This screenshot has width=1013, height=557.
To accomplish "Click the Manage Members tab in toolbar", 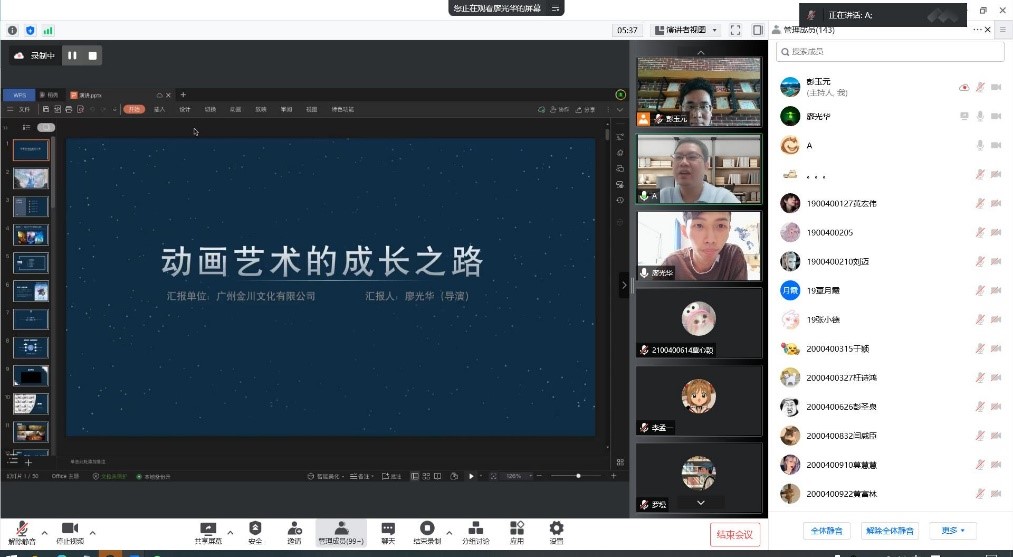I will [x=340, y=531].
